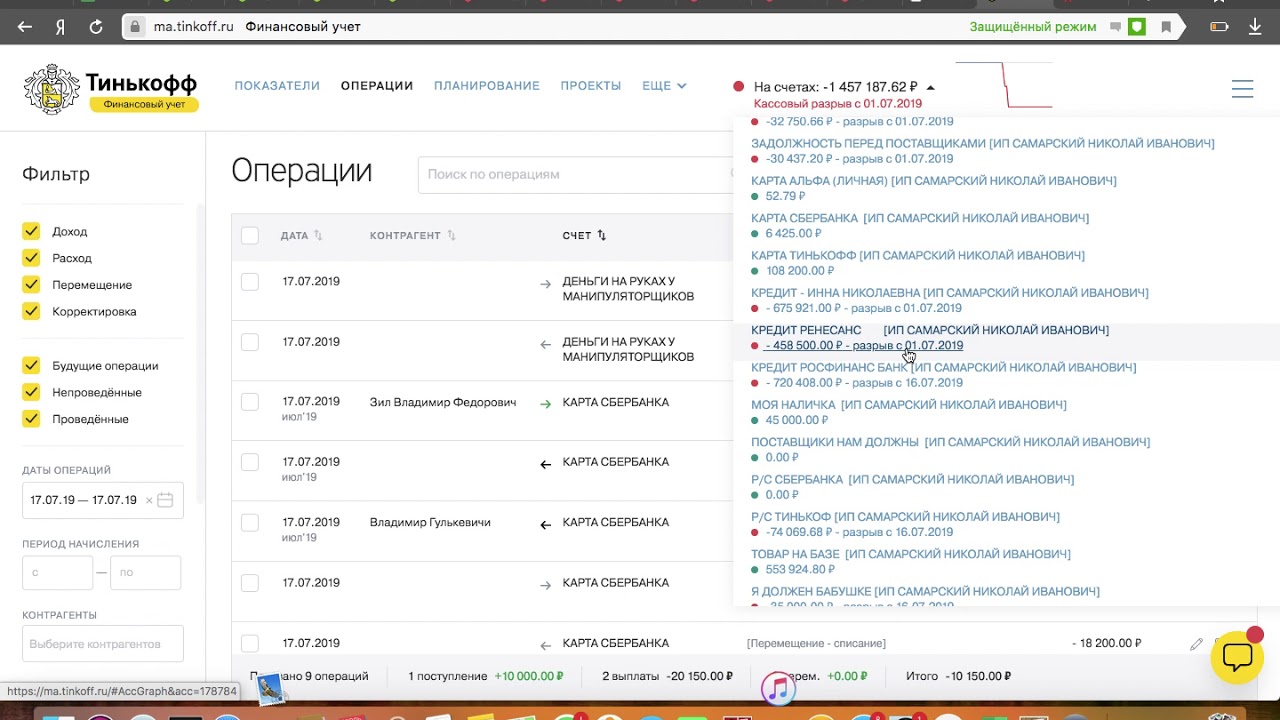Toggle the Доход filter checkbox
1280x720 pixels.
(x=31, y=231)
